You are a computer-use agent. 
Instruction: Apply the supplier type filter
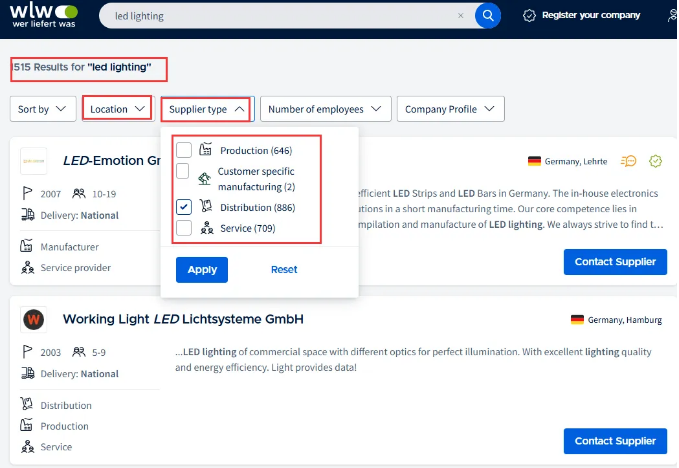pos(202,270)
